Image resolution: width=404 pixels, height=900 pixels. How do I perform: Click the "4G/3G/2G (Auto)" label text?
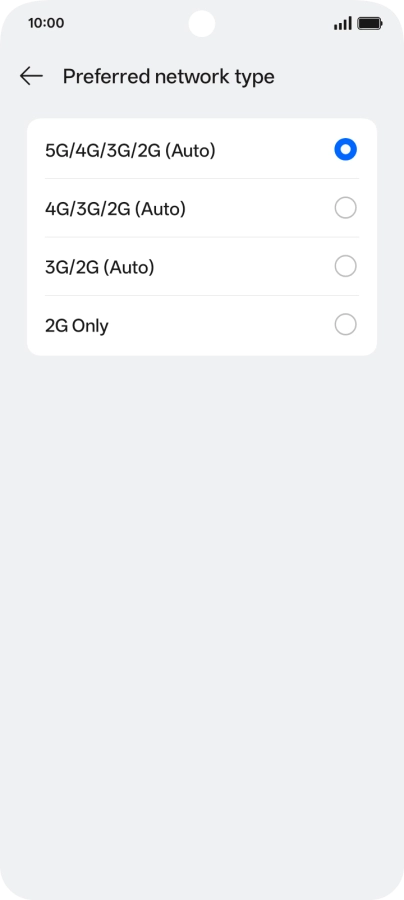(115, 209)
